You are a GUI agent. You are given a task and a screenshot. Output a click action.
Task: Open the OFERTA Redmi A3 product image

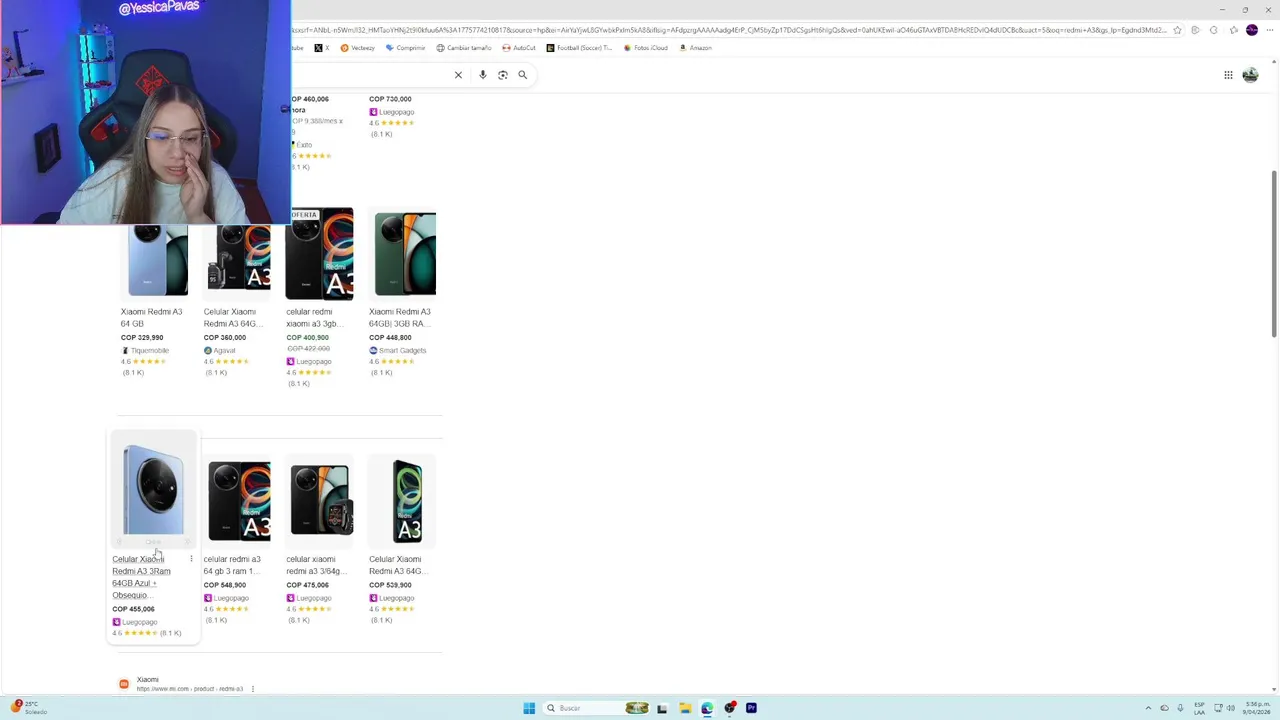(x=320, y=255)
